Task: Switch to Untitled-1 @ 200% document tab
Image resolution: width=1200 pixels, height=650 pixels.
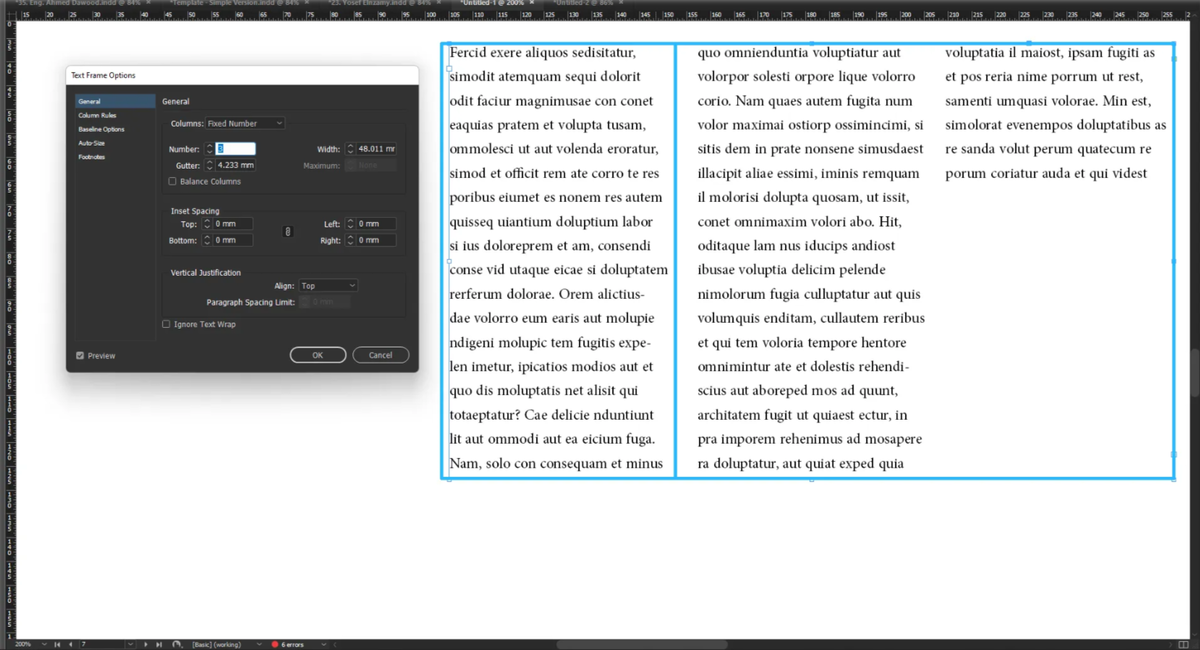Action: coord(497,4)
